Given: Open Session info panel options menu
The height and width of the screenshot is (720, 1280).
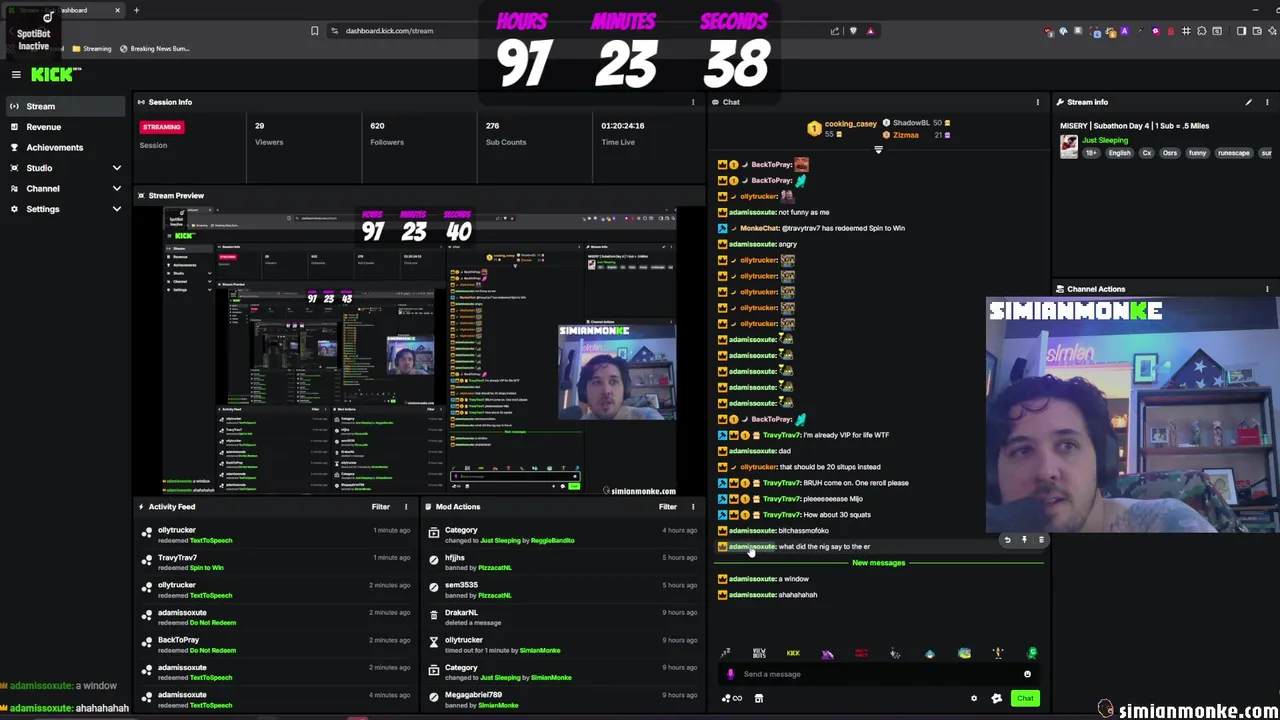Looking at the screenshot, I should pos(693,102).
